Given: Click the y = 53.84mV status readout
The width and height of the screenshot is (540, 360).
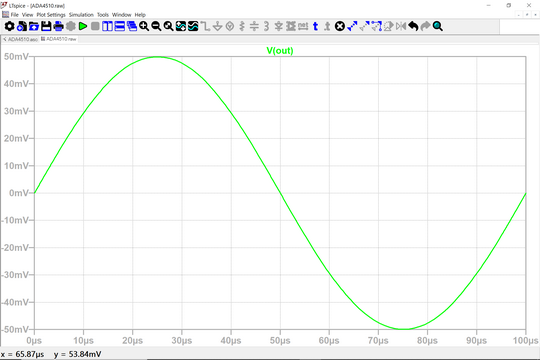Looking at the screenshot, I should 77,354.
